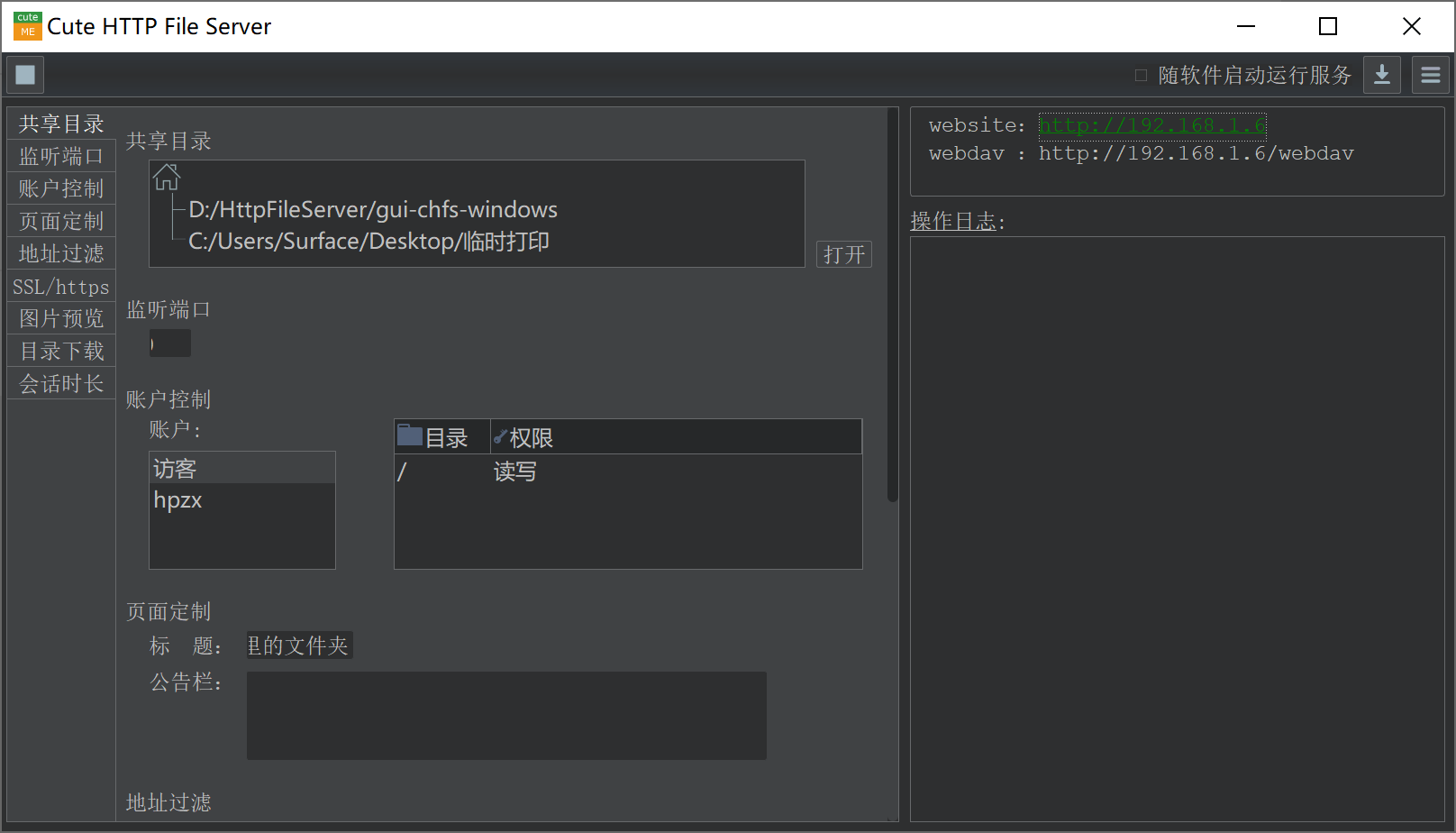The height and width of the screenshot is (833, 1456).
Task: Click the key icon in 权限 column header
Action: [x=500, y=437]
